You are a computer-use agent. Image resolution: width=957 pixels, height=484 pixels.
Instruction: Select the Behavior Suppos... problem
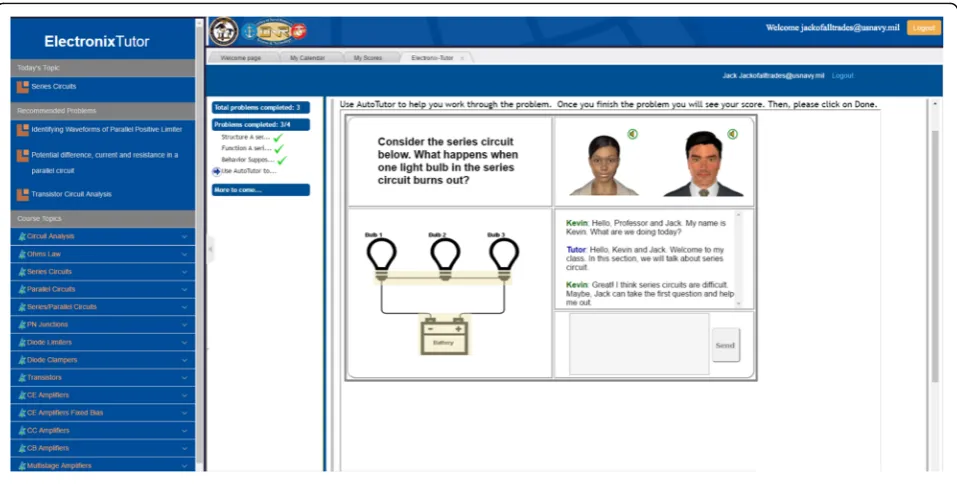pos(248,160)
